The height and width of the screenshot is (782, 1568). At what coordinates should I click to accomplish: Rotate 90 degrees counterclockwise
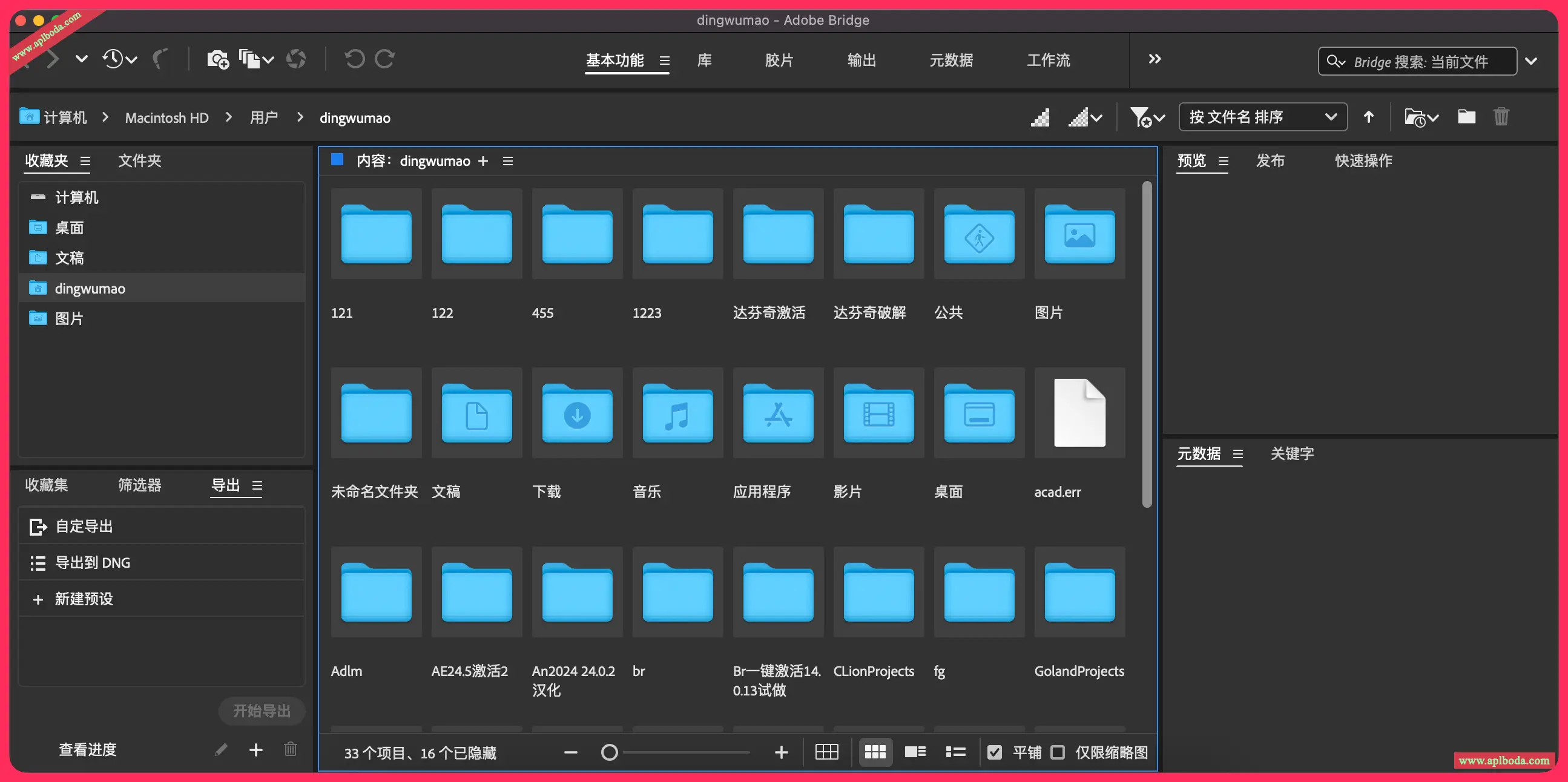(354, 60)
